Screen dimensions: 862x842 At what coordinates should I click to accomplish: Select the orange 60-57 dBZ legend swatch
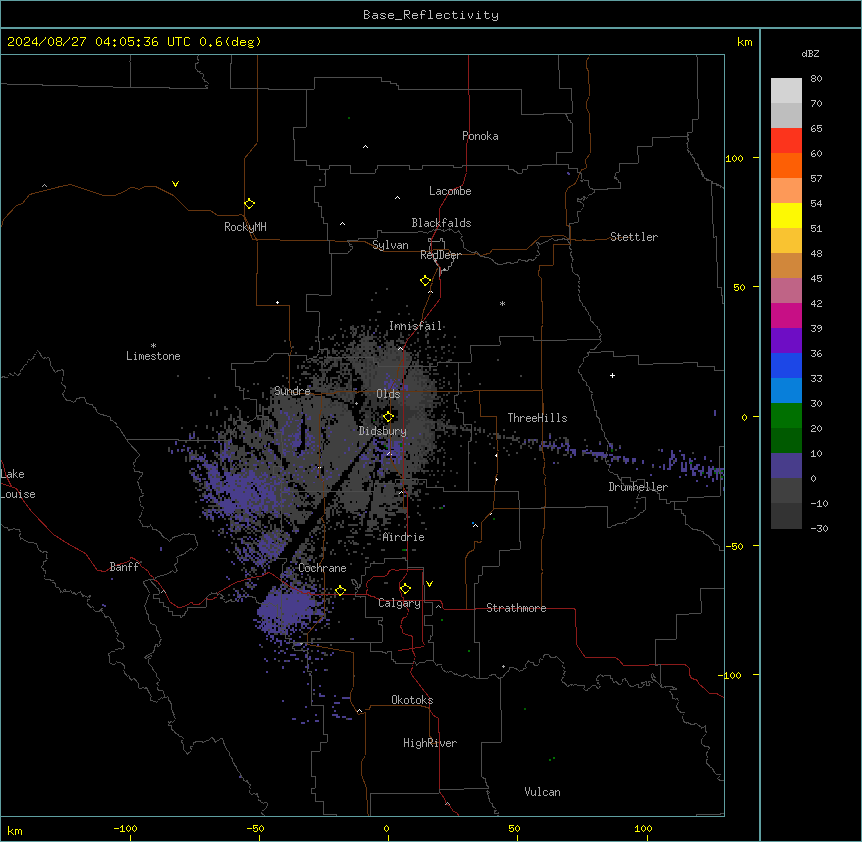pos(786,165)
